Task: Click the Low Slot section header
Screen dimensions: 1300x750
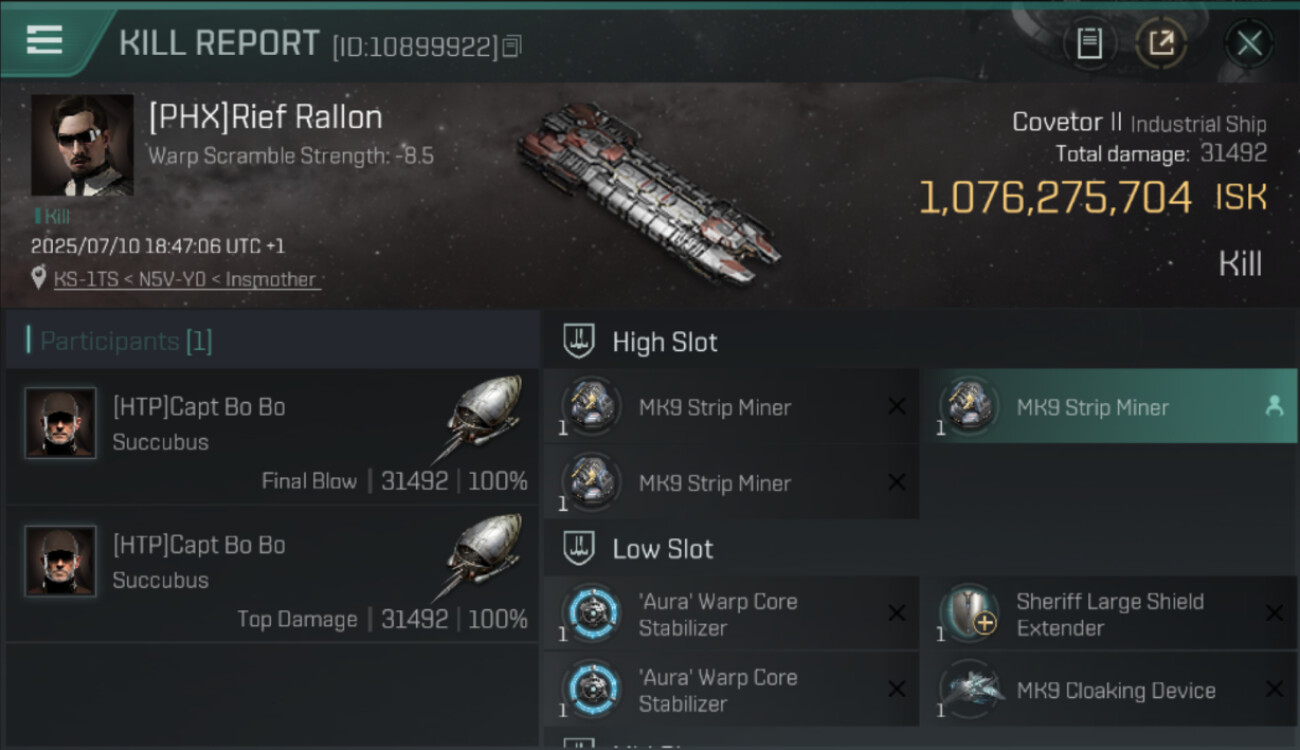Action: click(x=662, y=549)
